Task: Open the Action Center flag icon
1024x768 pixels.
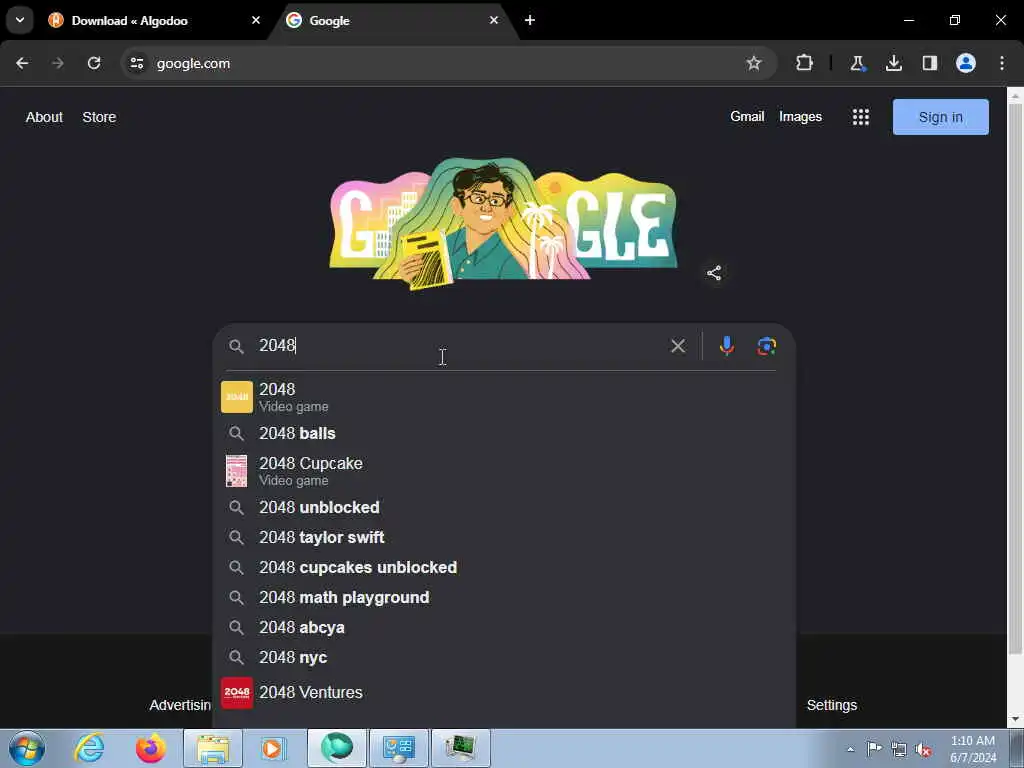Action: pyautogui.click(x=874, y=748)
